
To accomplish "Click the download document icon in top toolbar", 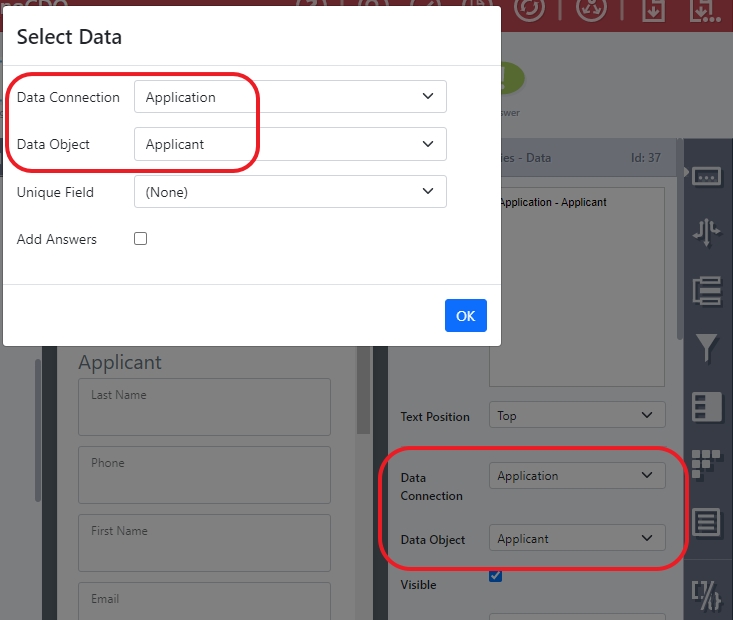I will [653, 9].
